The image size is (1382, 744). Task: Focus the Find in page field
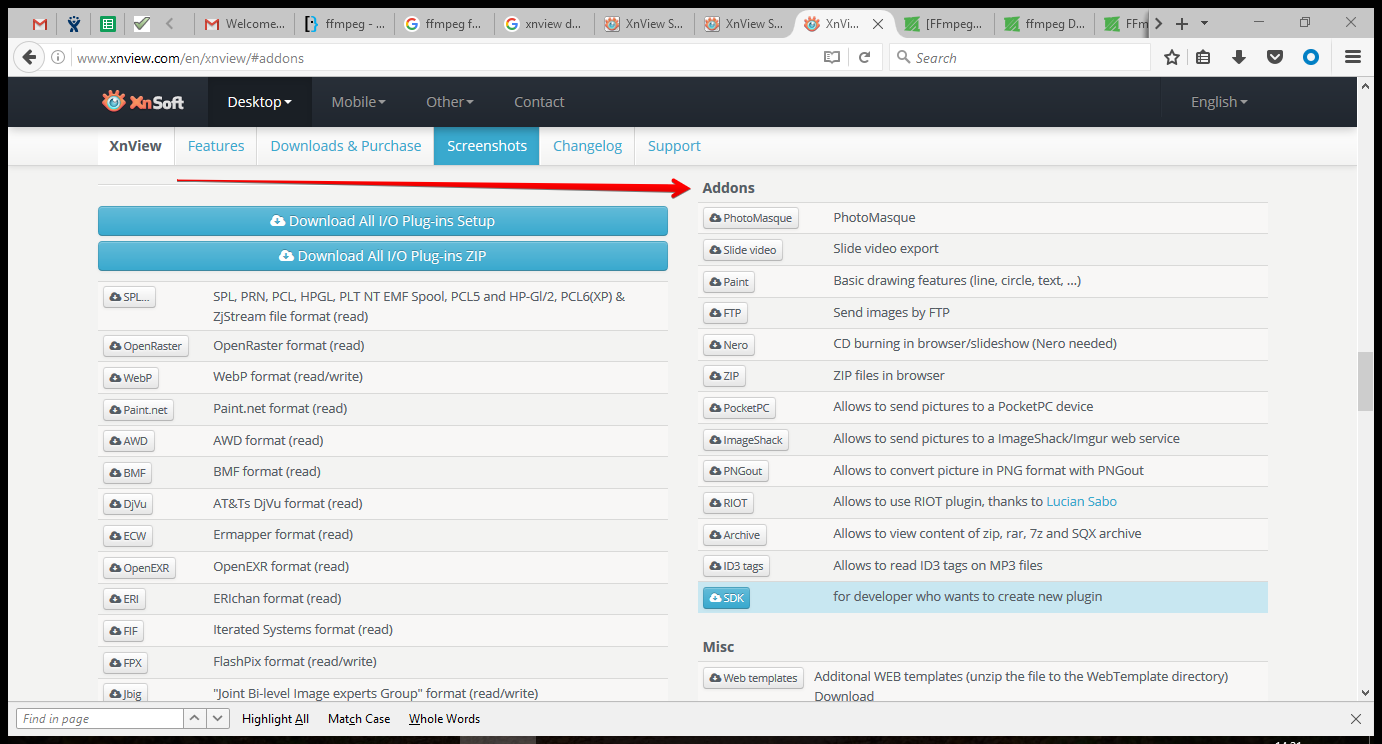[100, 718]
